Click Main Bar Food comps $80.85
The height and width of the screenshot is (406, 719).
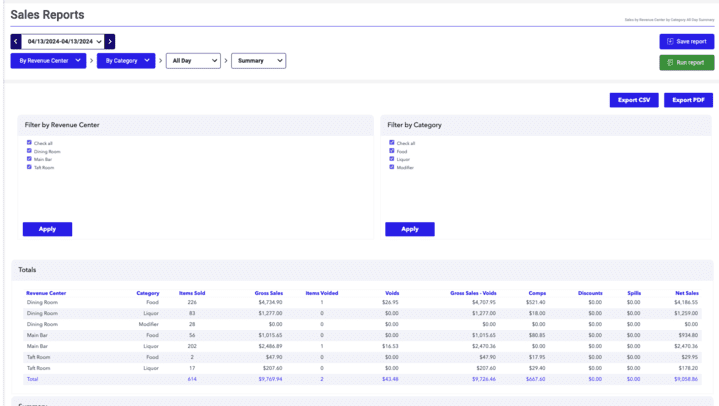click(537, 335)
